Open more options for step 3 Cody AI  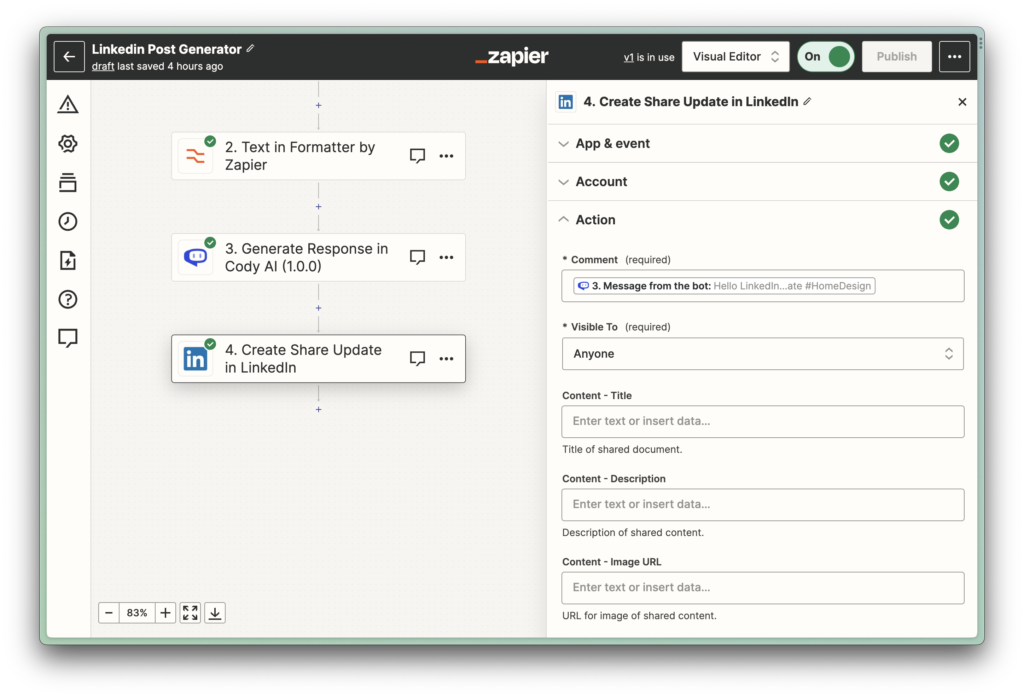click(447, 257)
